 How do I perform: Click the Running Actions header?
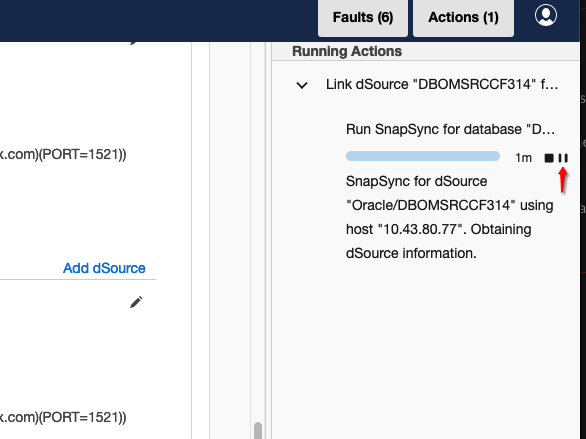click(347, 51)
